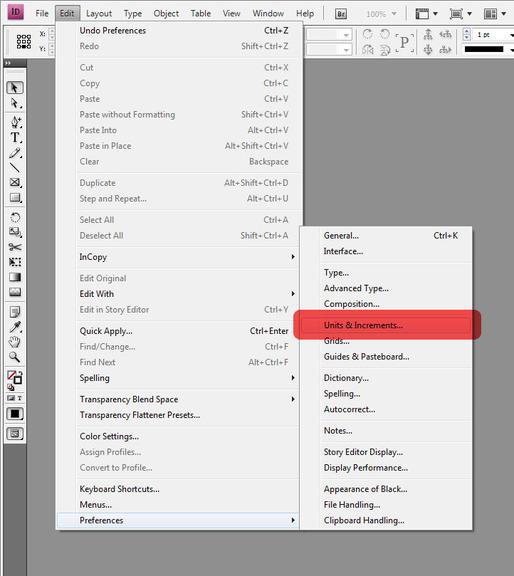This screenshot has height=576, width=514.
Task: Open the Type menu
Action: (133, 14)
